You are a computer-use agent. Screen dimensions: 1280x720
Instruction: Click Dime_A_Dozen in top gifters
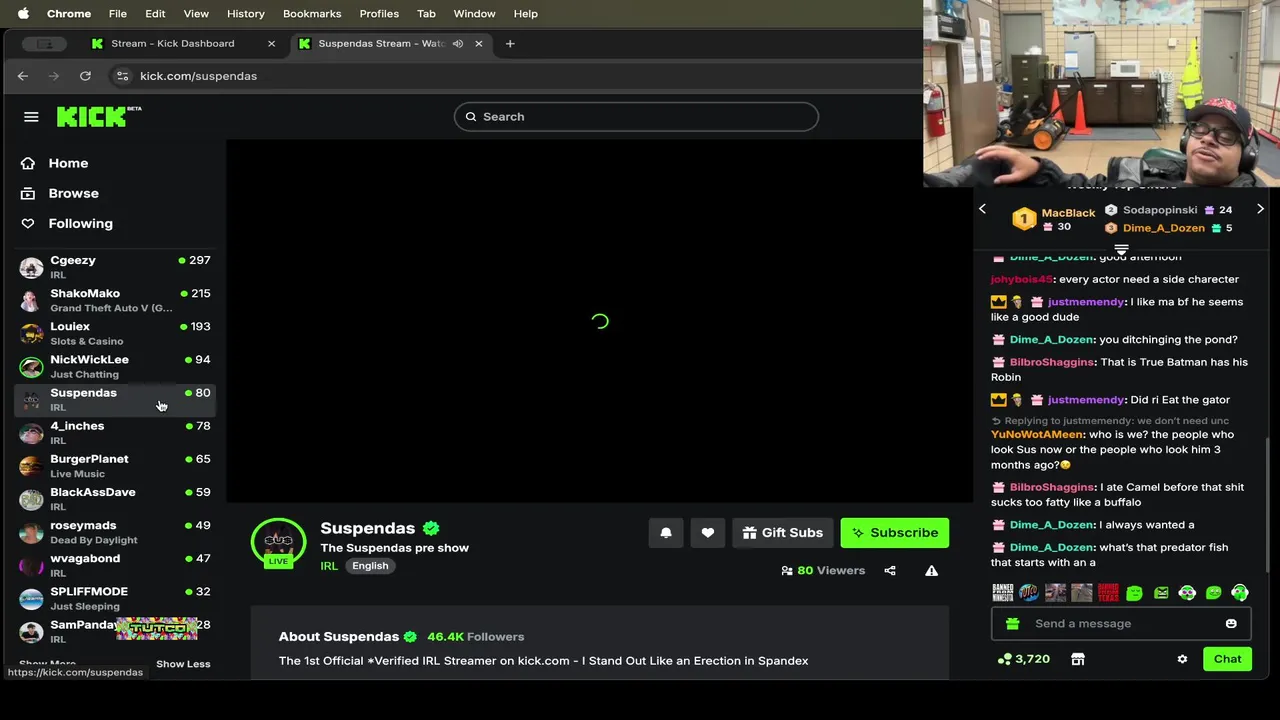click(x=1164, y=228)
